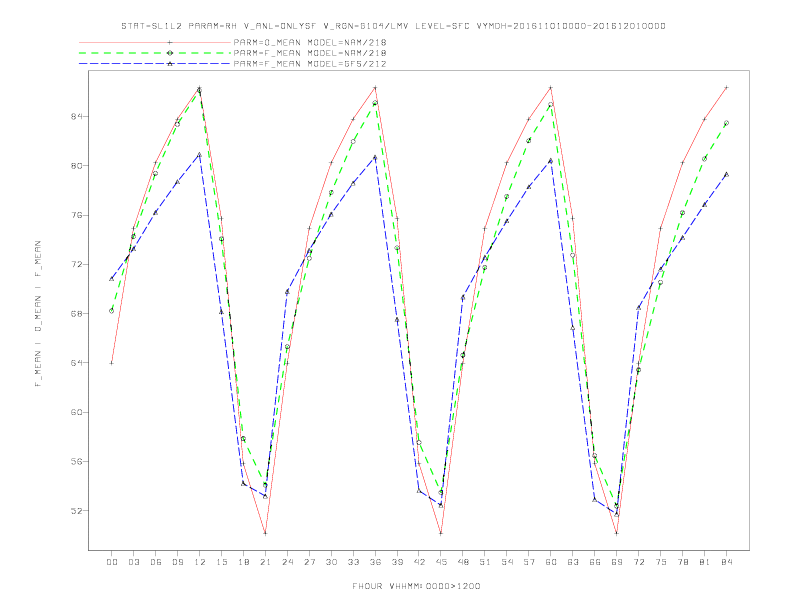Click x-axis forecast hour label 09

click(177, 562)
